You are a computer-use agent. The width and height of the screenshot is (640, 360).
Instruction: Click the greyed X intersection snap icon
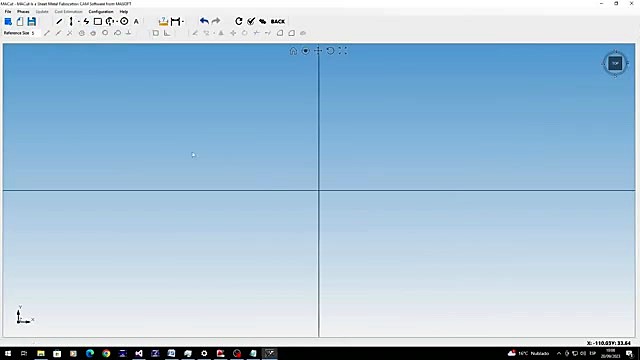tap(70, 33)
